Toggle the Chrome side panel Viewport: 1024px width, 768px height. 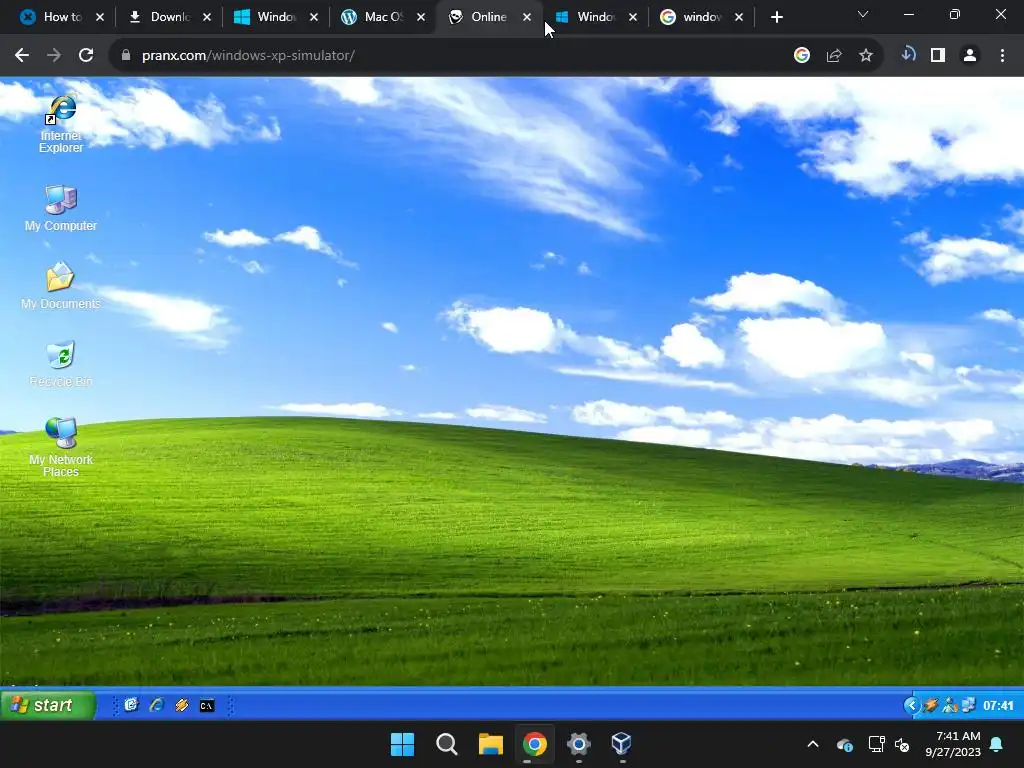pyautogui.click(x=938, y=56)
